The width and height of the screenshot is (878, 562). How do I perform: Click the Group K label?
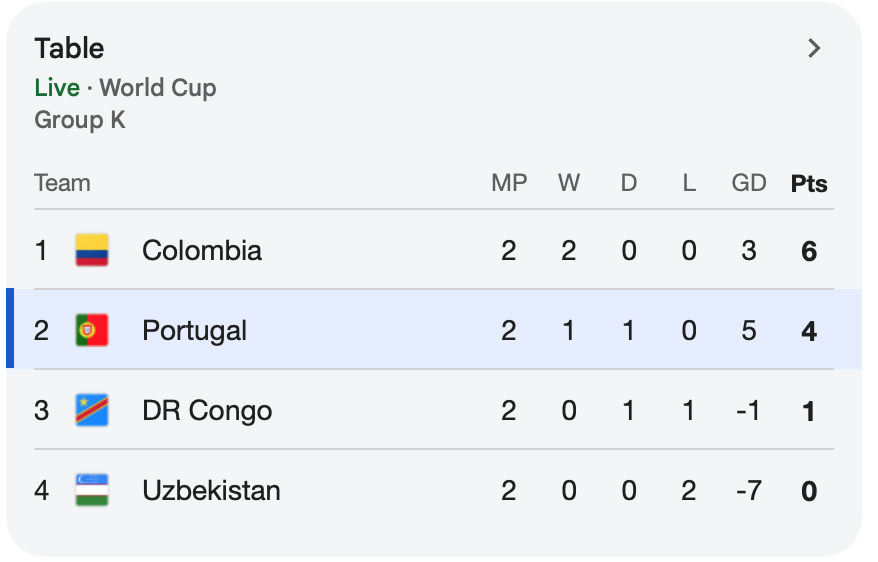(80, 120)
